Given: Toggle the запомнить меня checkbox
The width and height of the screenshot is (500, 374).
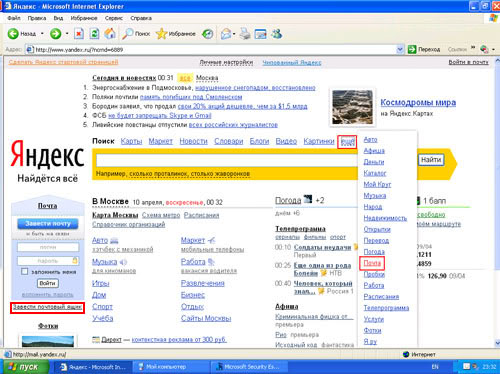Looking at the screenshot, I should [25, 272].
